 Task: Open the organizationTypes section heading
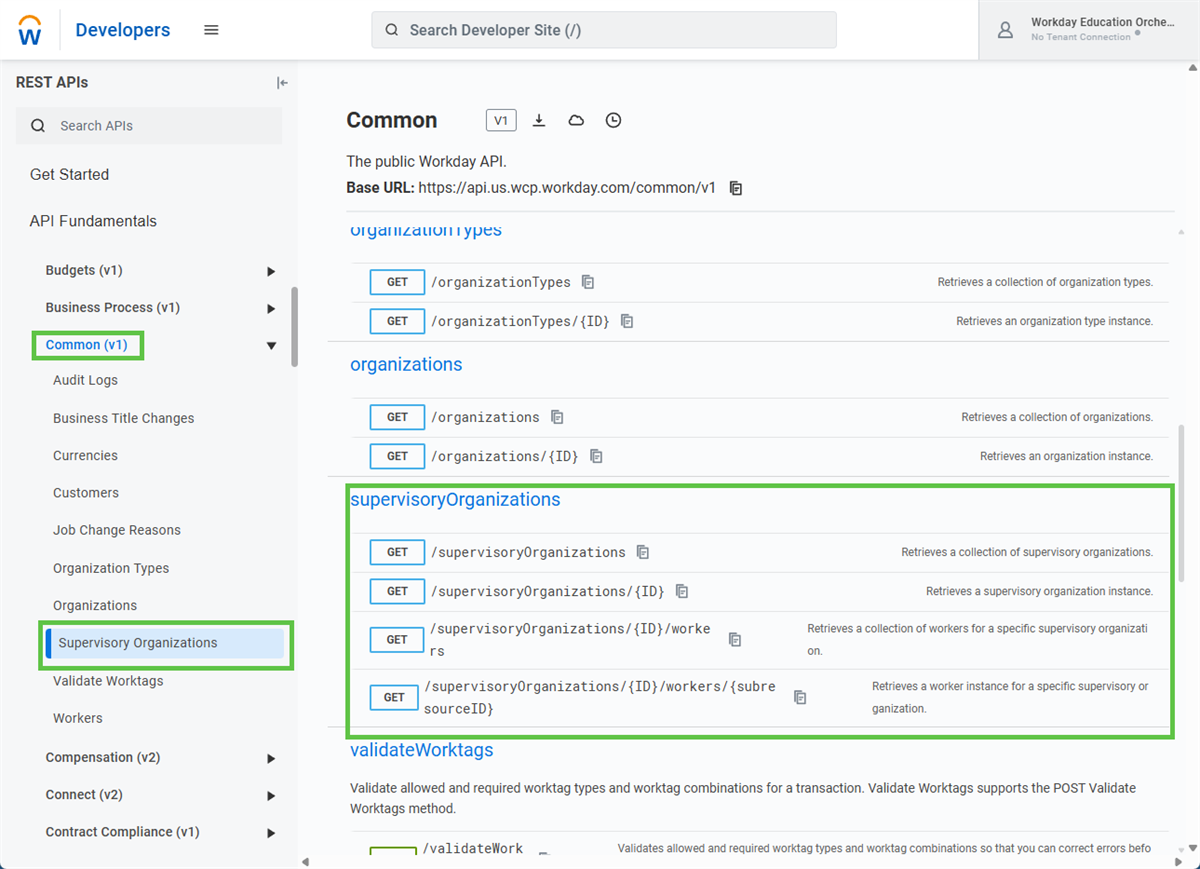pyautogui.click(x=426, y=230)
